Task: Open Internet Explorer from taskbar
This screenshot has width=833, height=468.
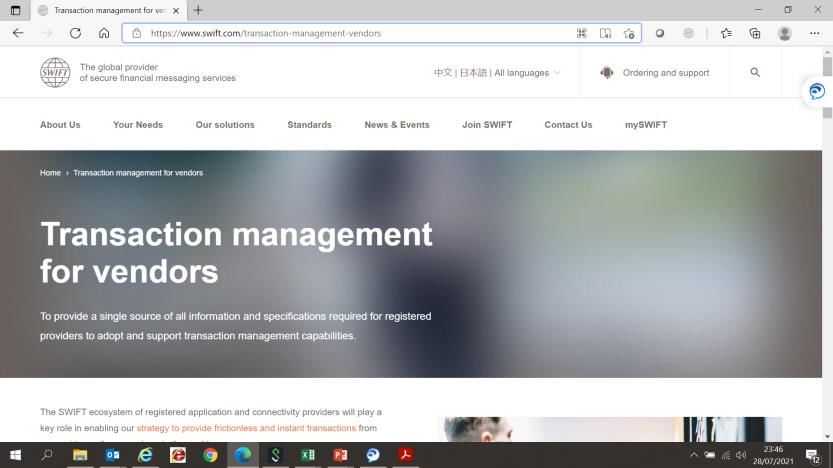Action: point(145,455)
